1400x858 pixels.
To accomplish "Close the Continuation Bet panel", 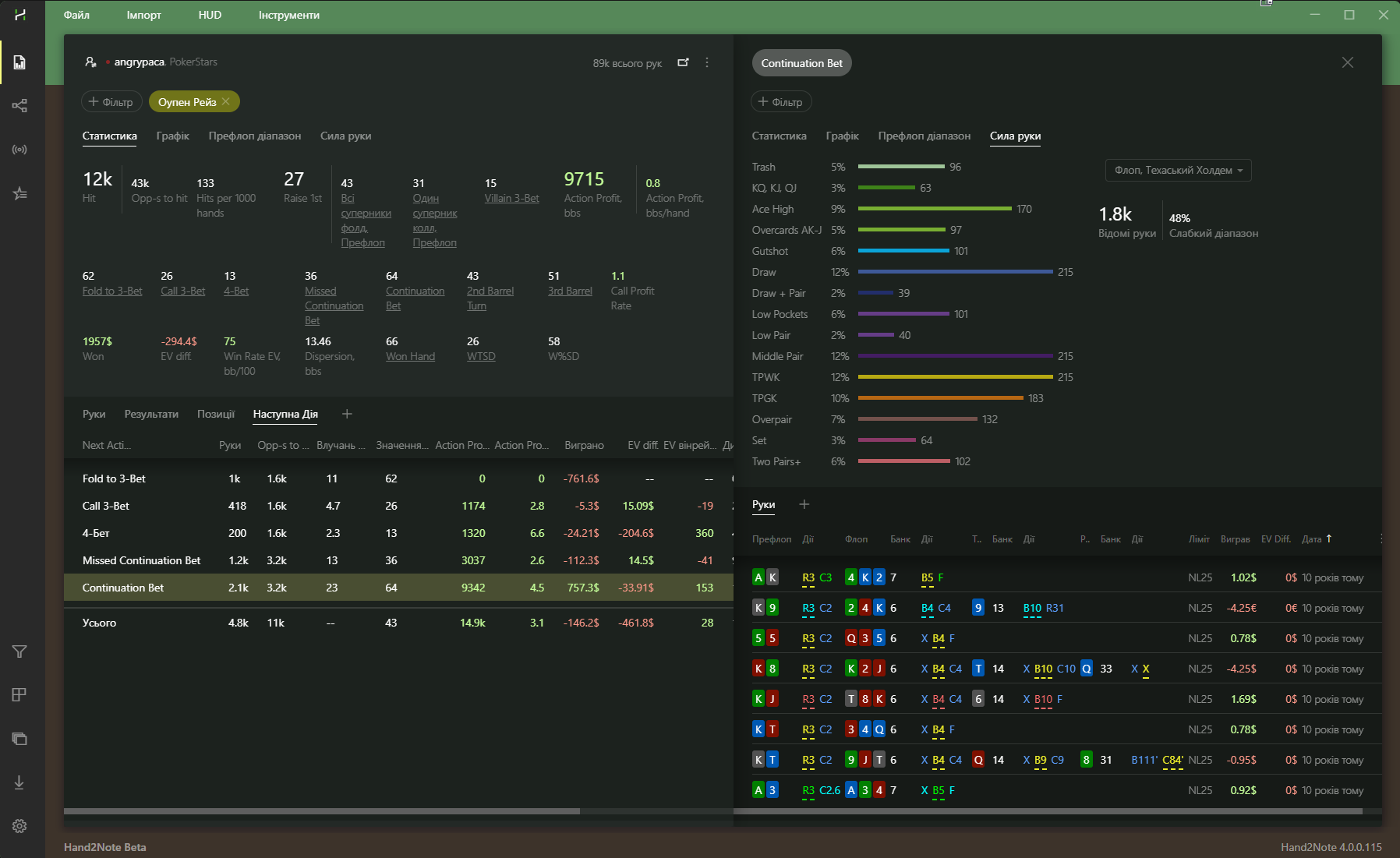I will [1348, 62].
